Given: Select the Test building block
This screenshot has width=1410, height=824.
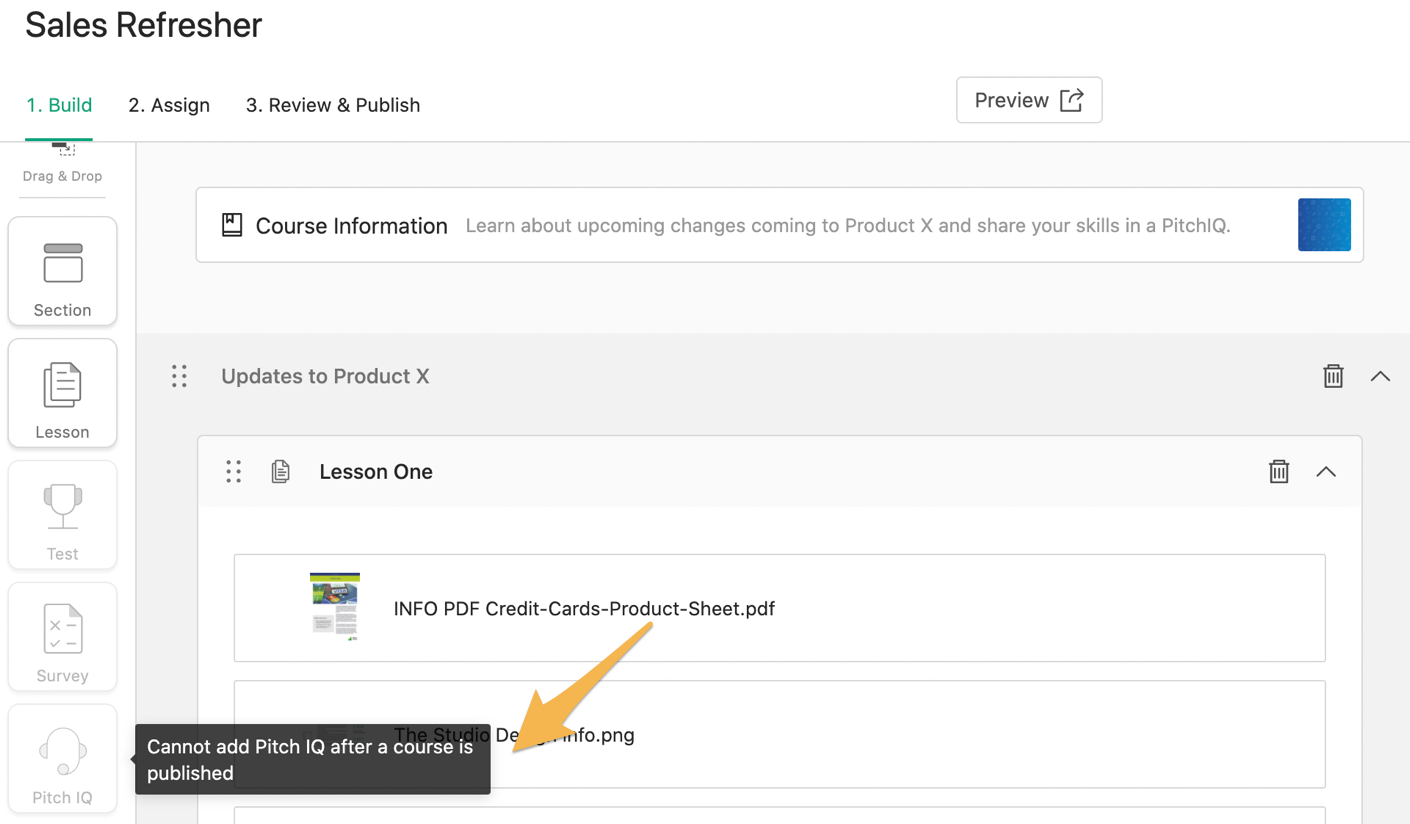Looking at the screenshot, I should (62, 515).
